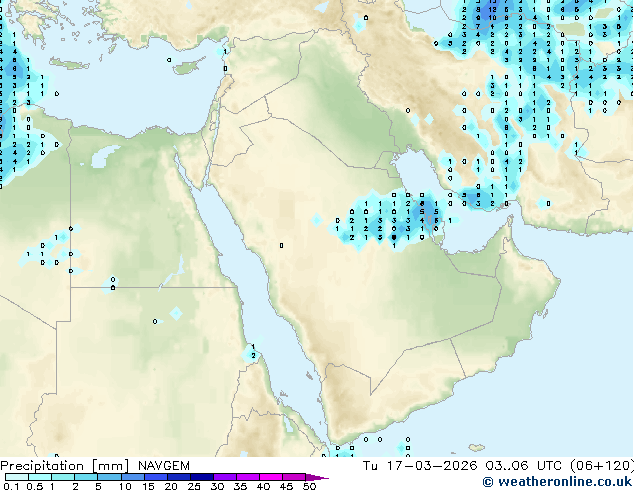Click the '12' precipitation value on the map
This screenshot has width=634, height=490.
click(x=492, y=9)
